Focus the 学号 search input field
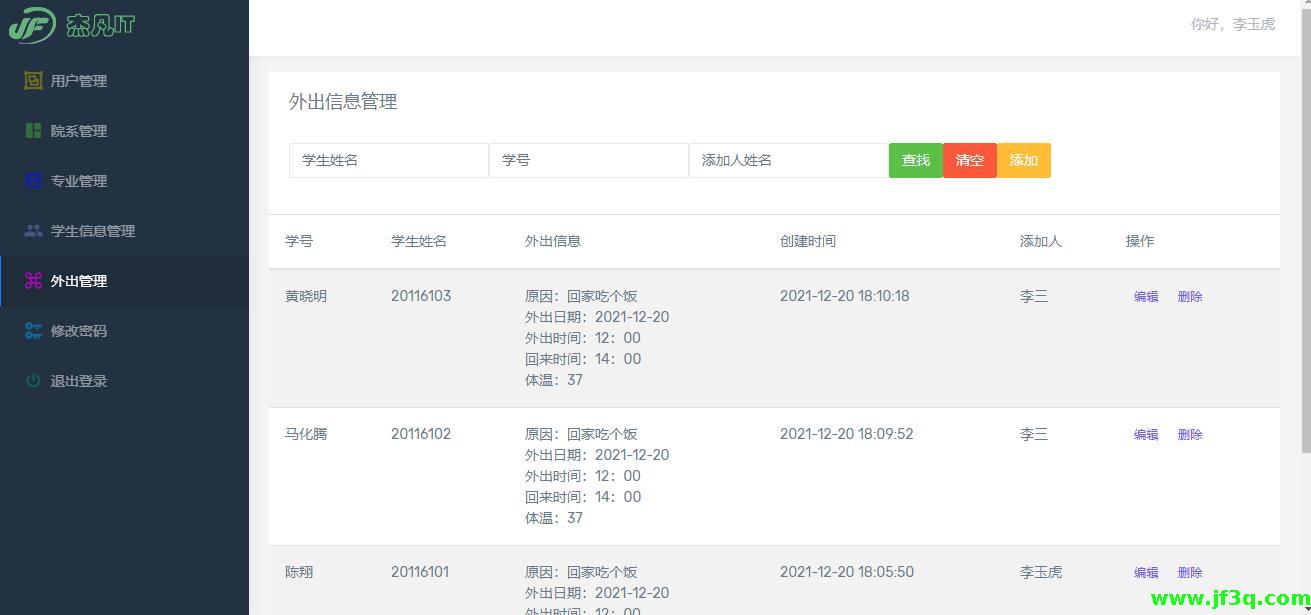 click(x=588, y=160)
